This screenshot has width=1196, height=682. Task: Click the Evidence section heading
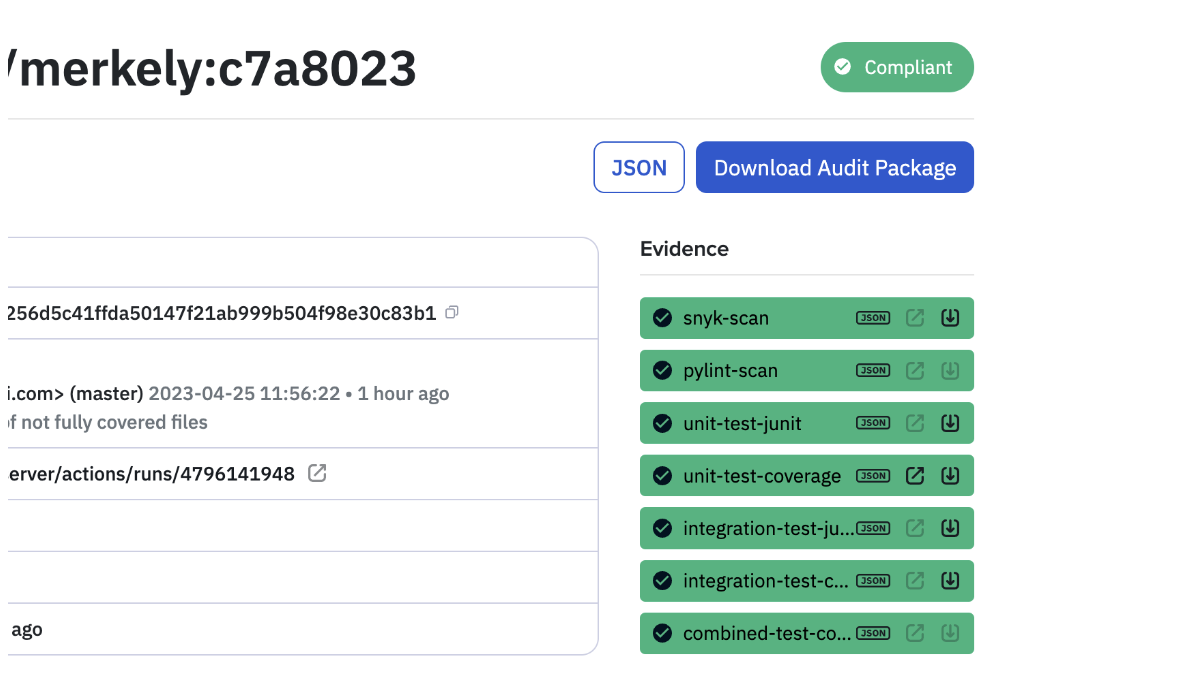tap(684, 249)
